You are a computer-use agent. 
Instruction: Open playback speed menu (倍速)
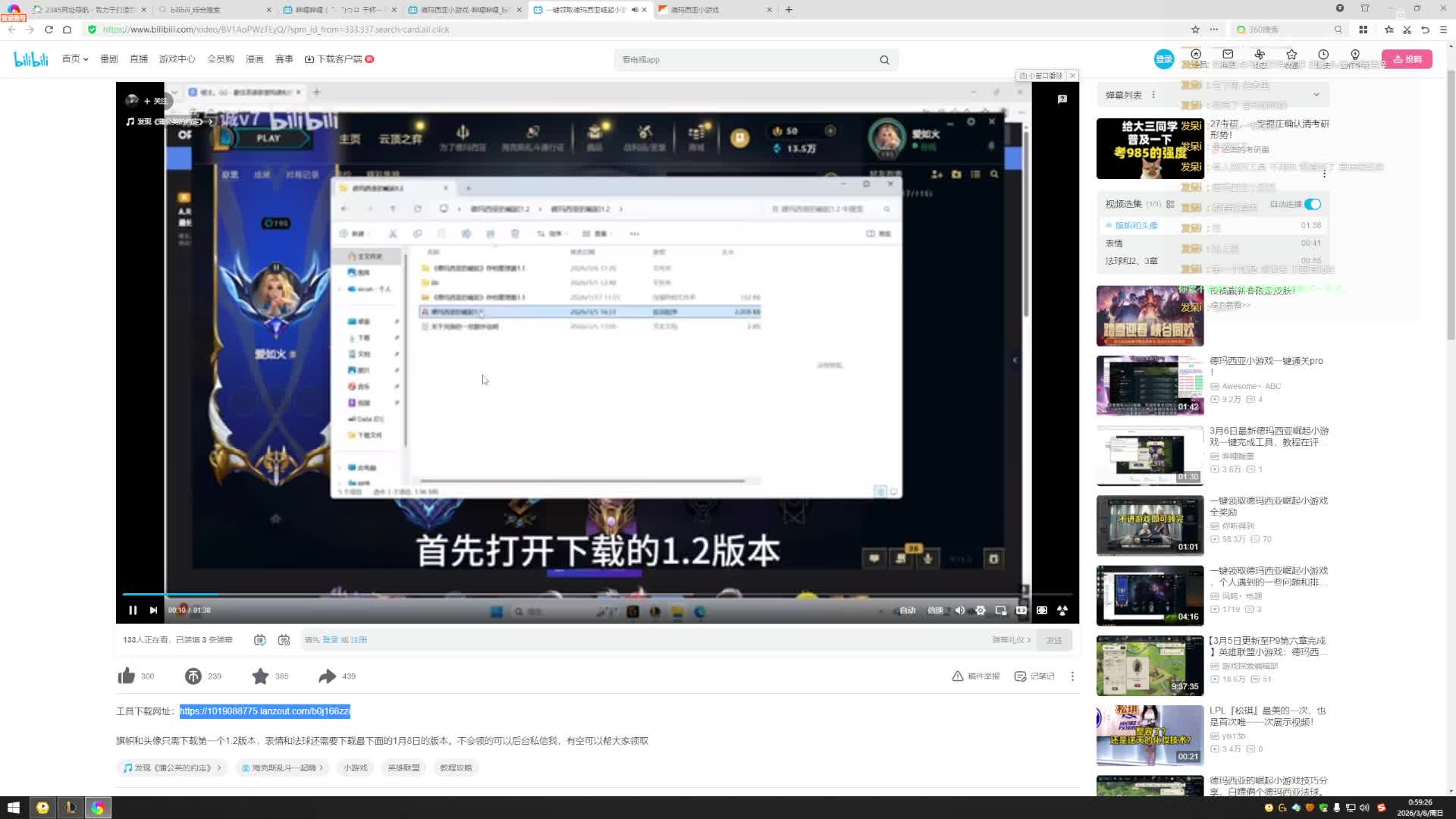935,610
